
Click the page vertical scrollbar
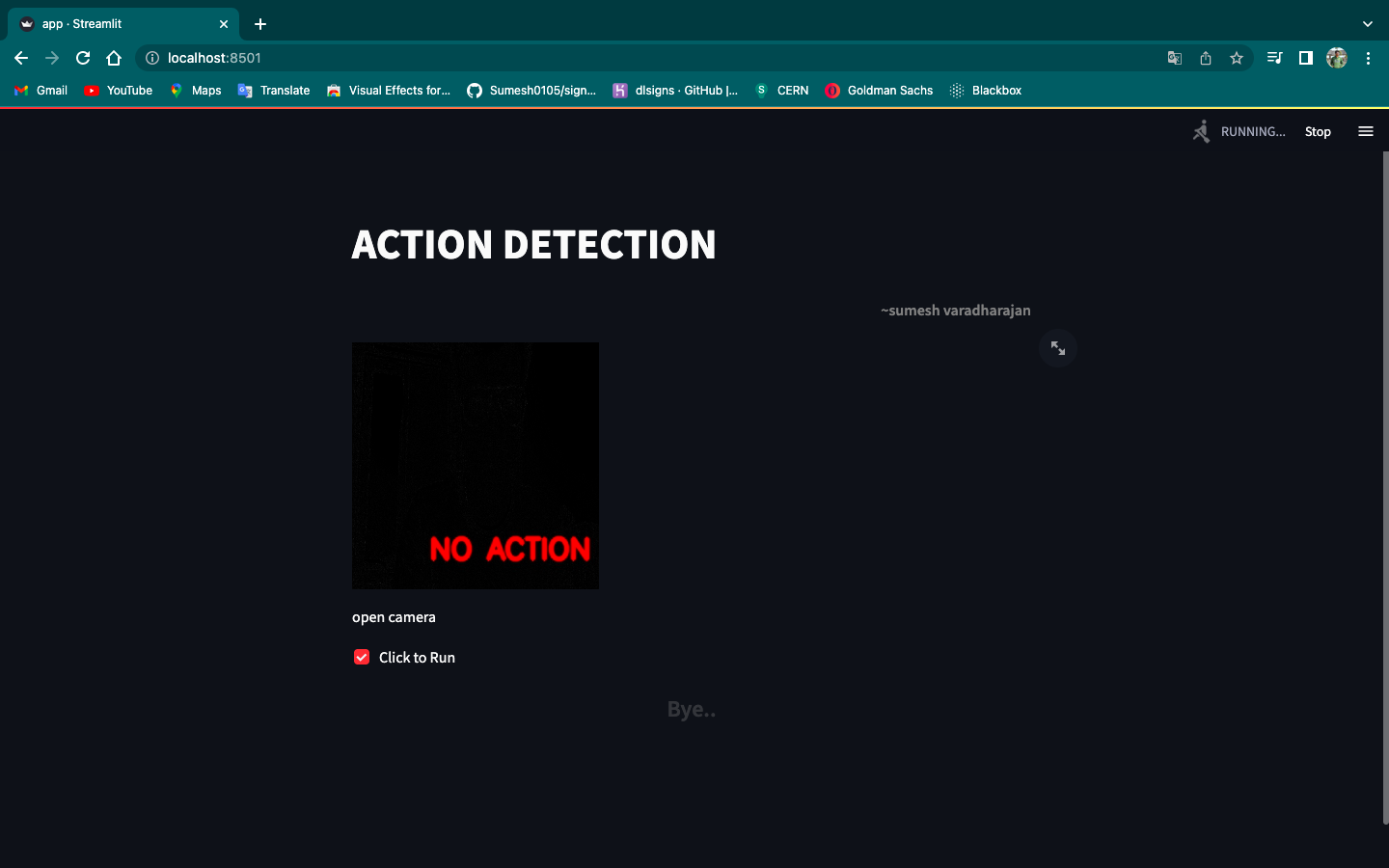[x=1386, y=487]
